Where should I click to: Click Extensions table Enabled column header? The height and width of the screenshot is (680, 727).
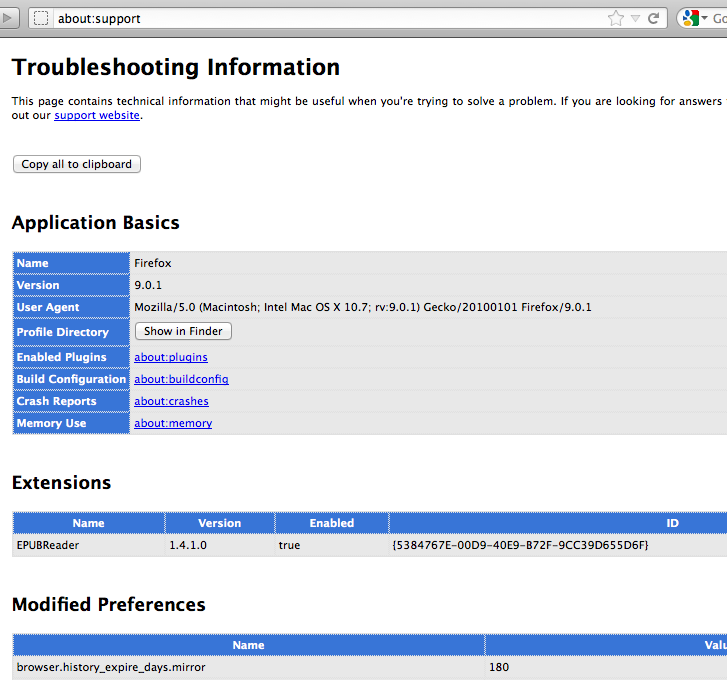point(332,523)
